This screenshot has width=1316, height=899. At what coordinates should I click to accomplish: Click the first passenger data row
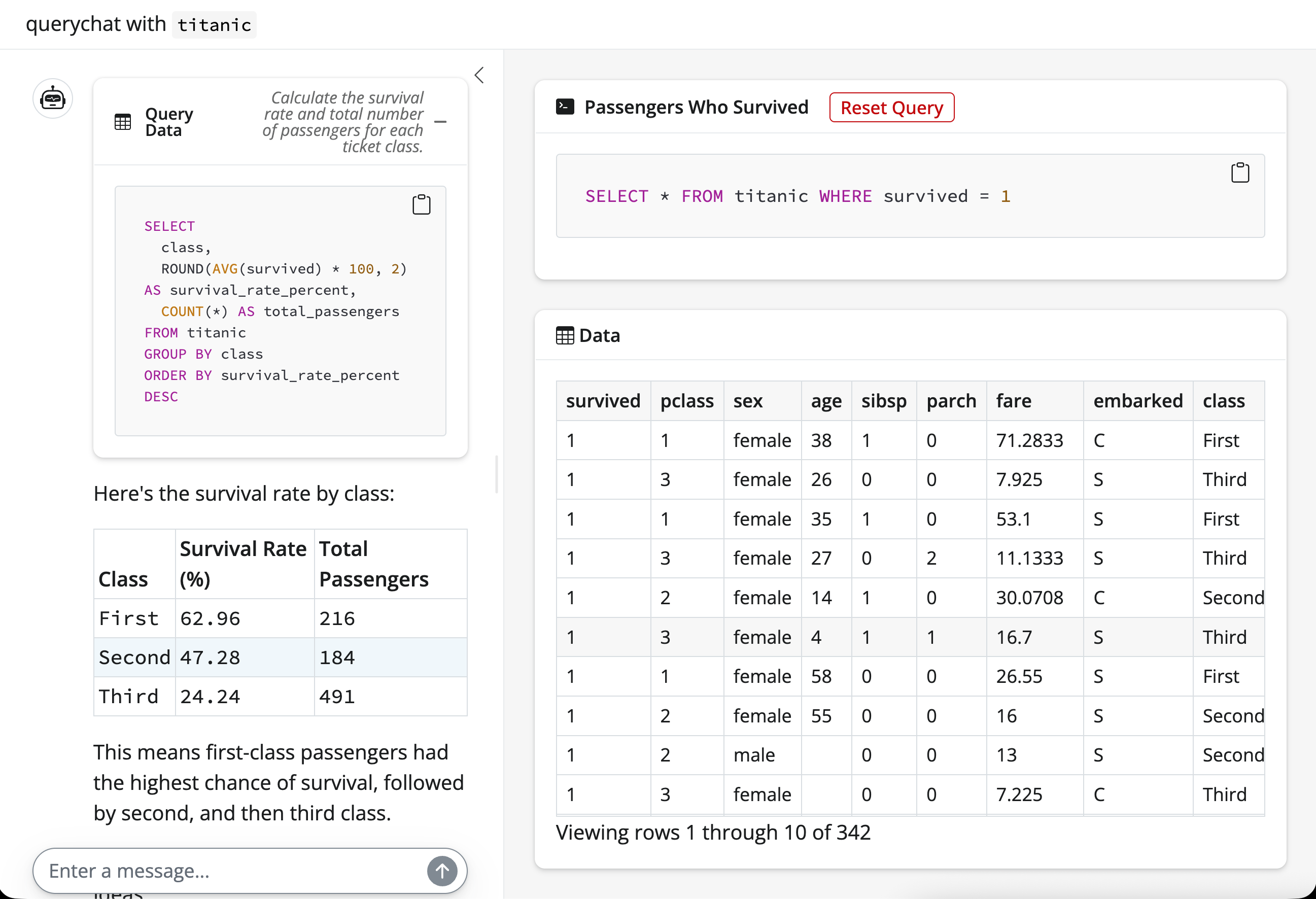coord(793,440)
